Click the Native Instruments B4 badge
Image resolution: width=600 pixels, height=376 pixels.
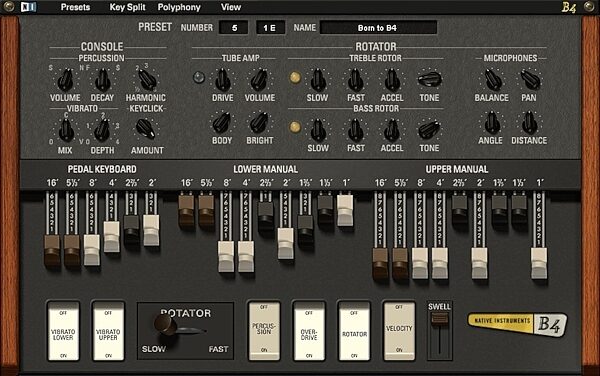click(517, 324)
